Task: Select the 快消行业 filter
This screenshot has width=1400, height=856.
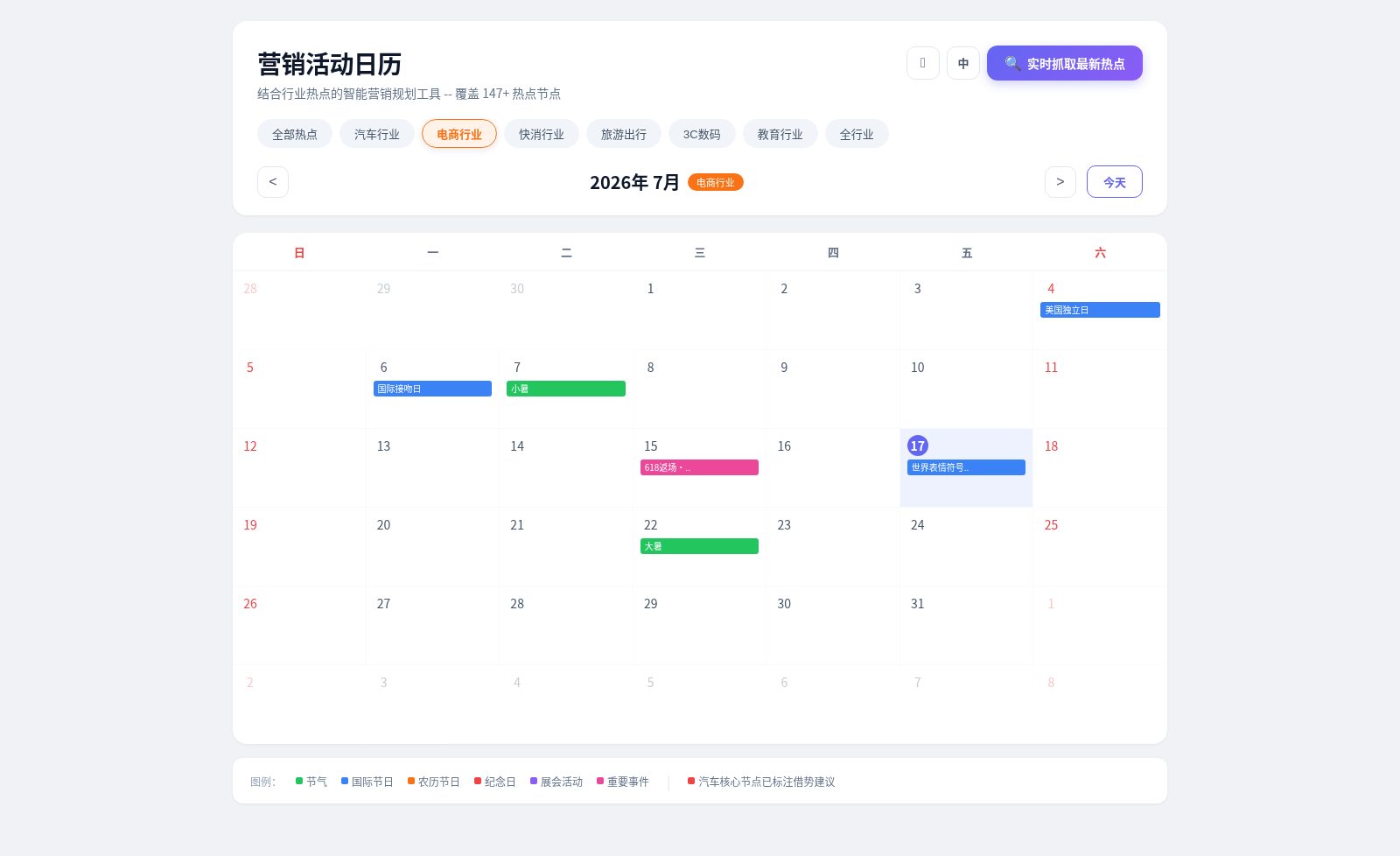Action: point(542,134)
